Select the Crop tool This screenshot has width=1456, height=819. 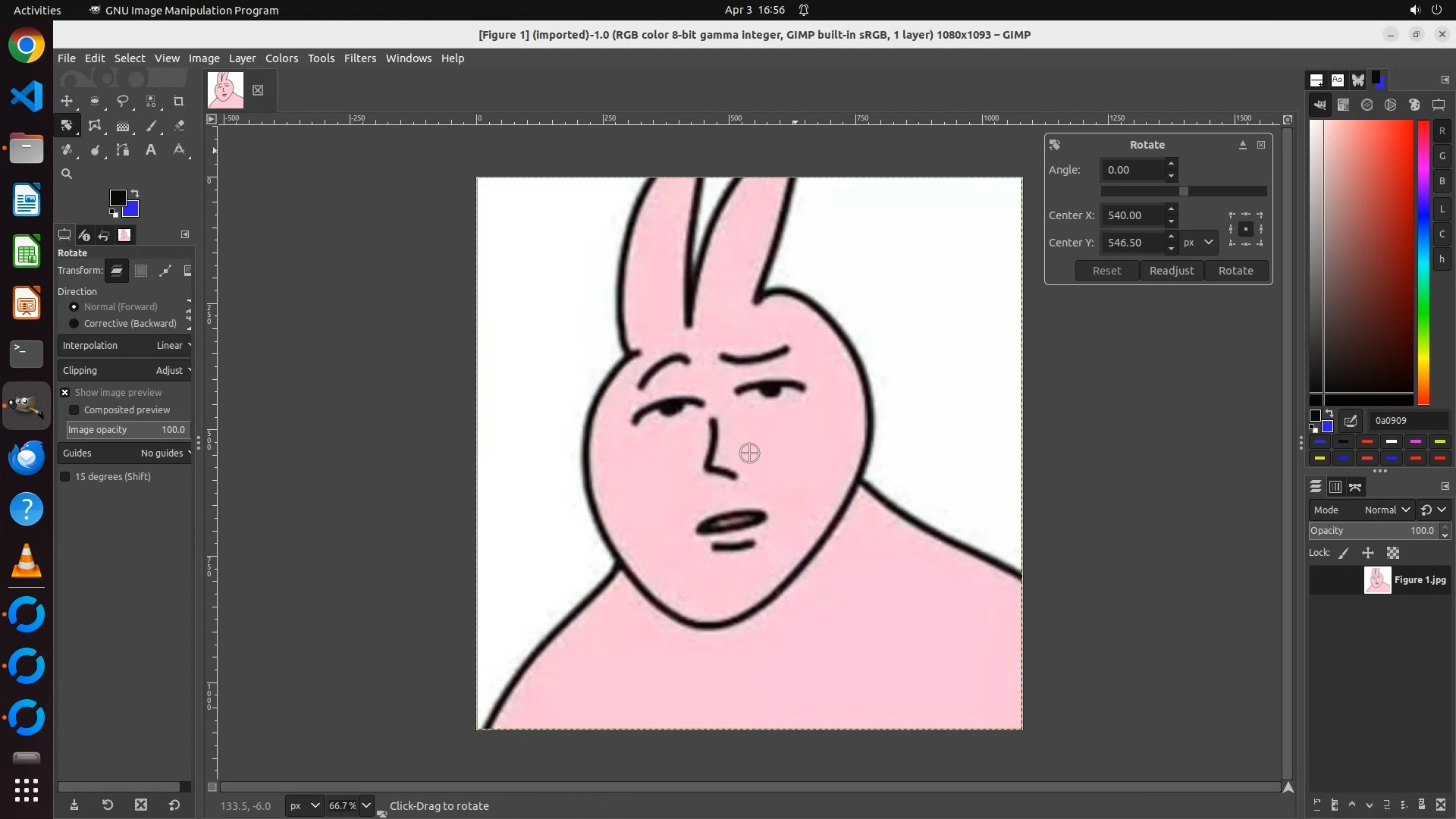[x=179, y=102]
